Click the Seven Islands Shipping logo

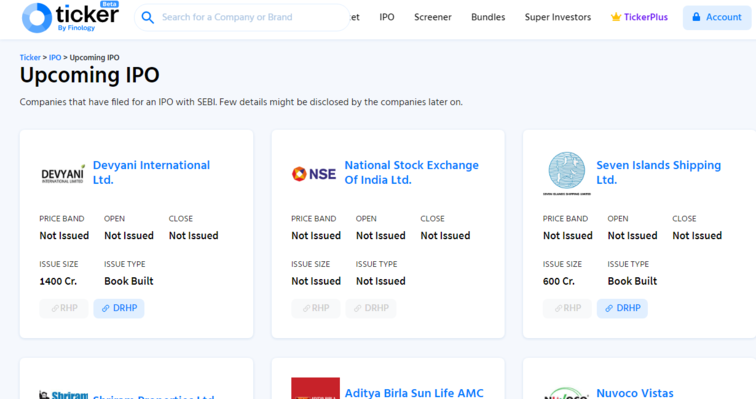[567, 173]
